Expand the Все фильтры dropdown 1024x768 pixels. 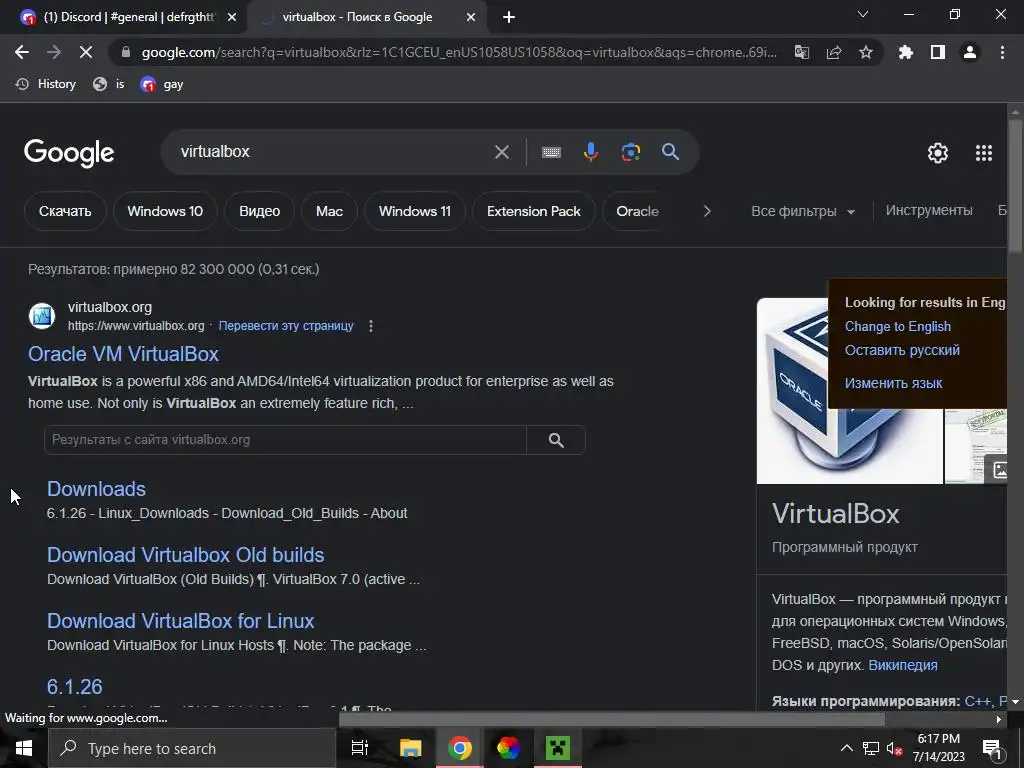[x=803, y=212]
